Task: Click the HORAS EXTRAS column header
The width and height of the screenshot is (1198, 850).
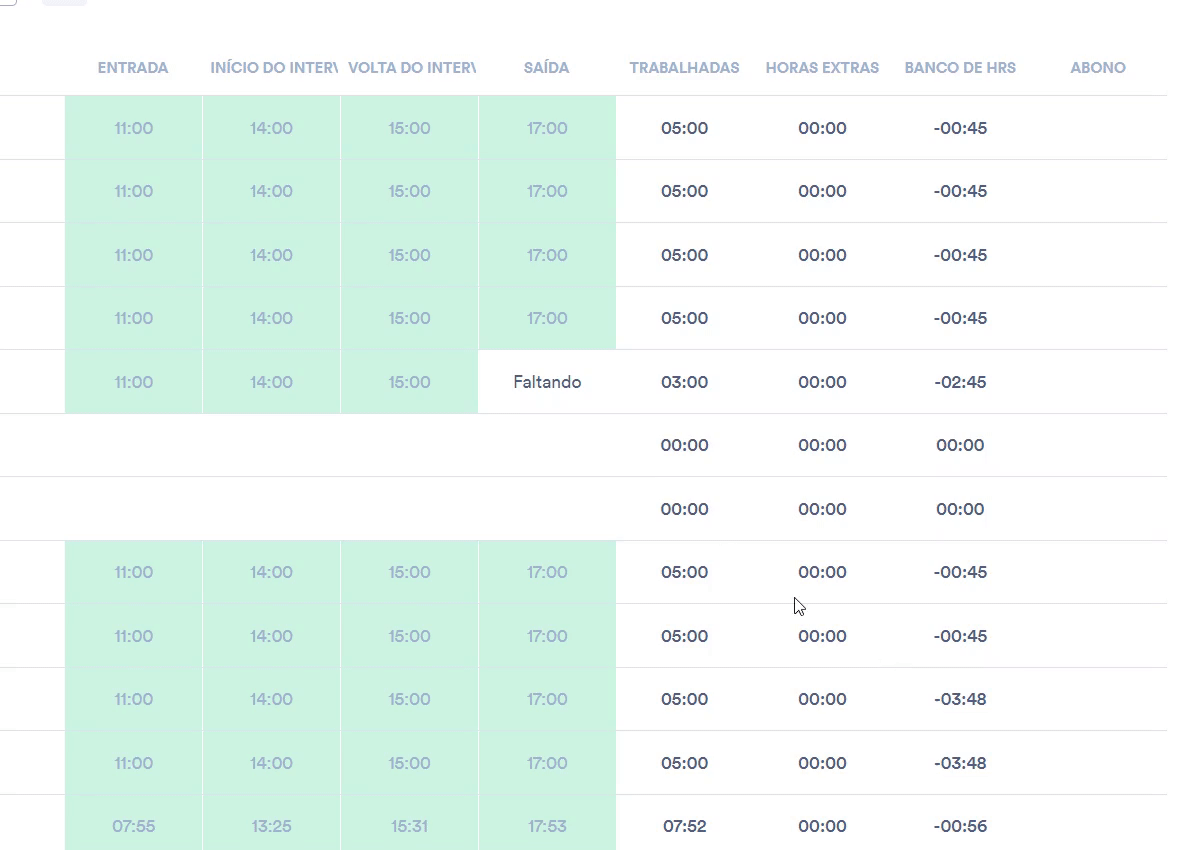Action: tap(822, 68)
